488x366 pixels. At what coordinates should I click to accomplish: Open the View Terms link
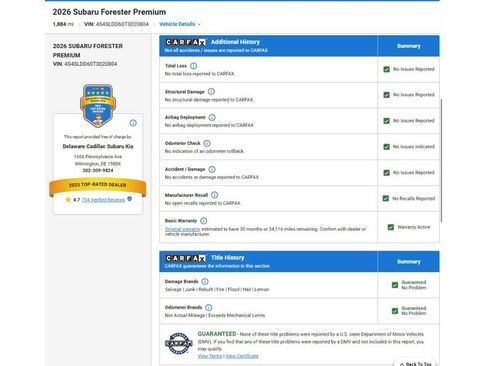click(210, 356)
